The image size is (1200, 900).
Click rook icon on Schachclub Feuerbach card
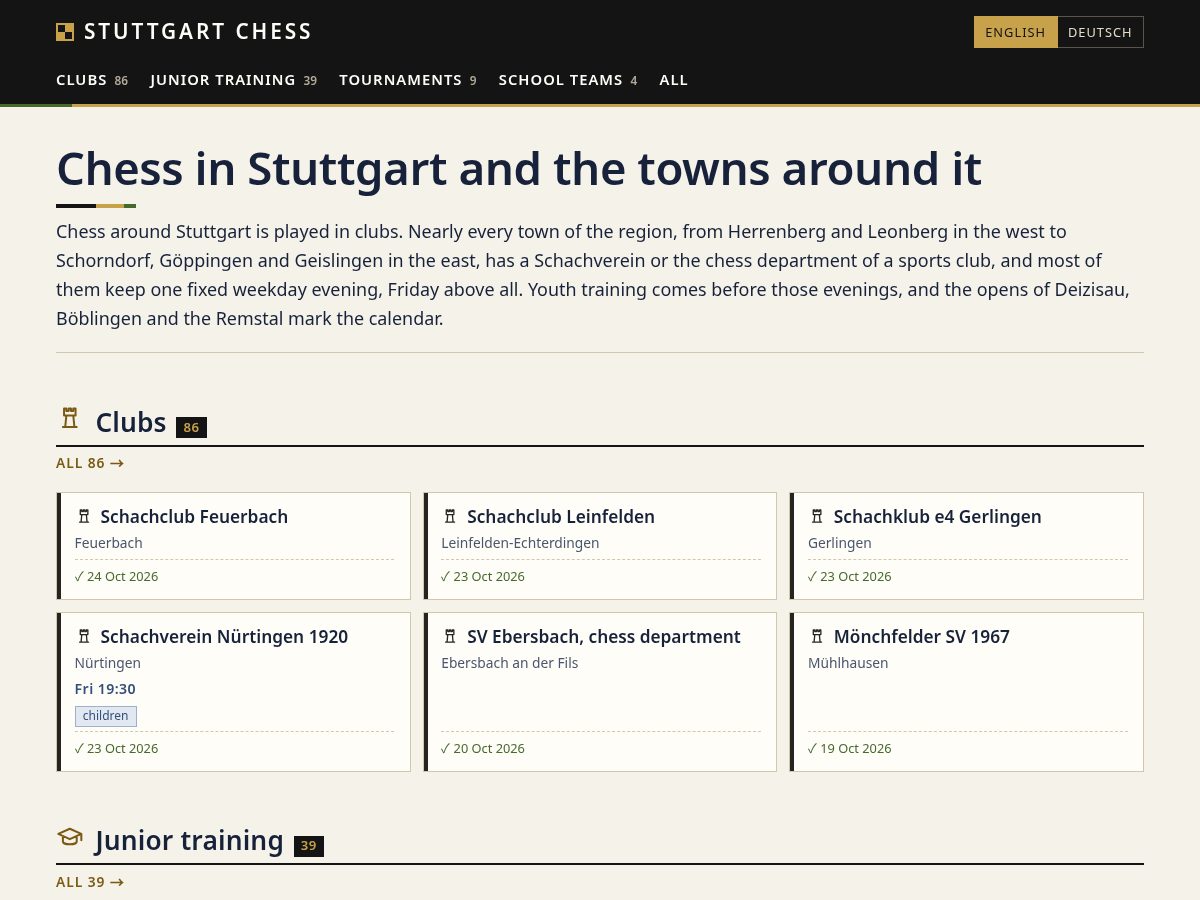tap(84, 517)
